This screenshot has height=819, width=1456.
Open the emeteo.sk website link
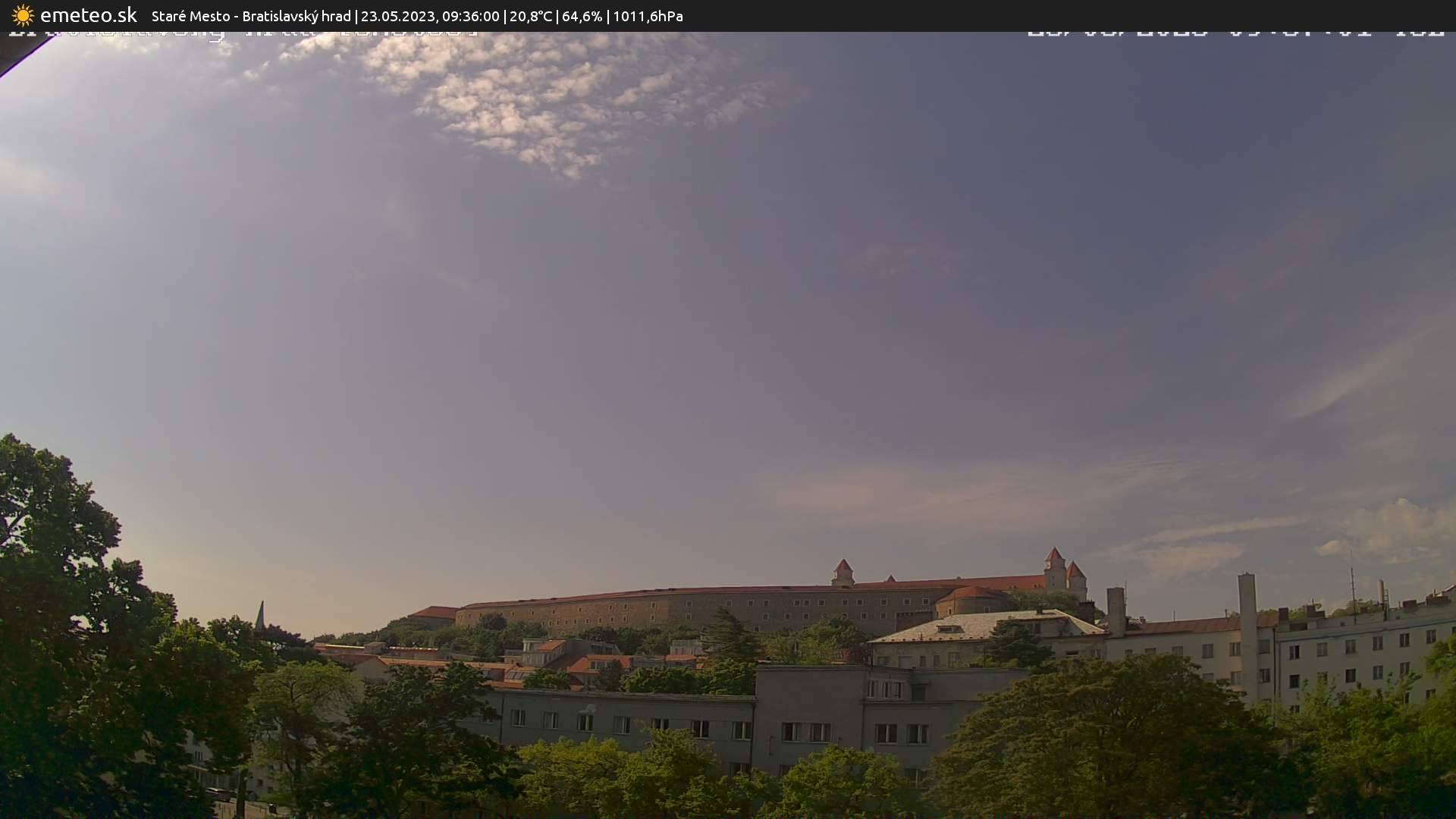point(87,16)
